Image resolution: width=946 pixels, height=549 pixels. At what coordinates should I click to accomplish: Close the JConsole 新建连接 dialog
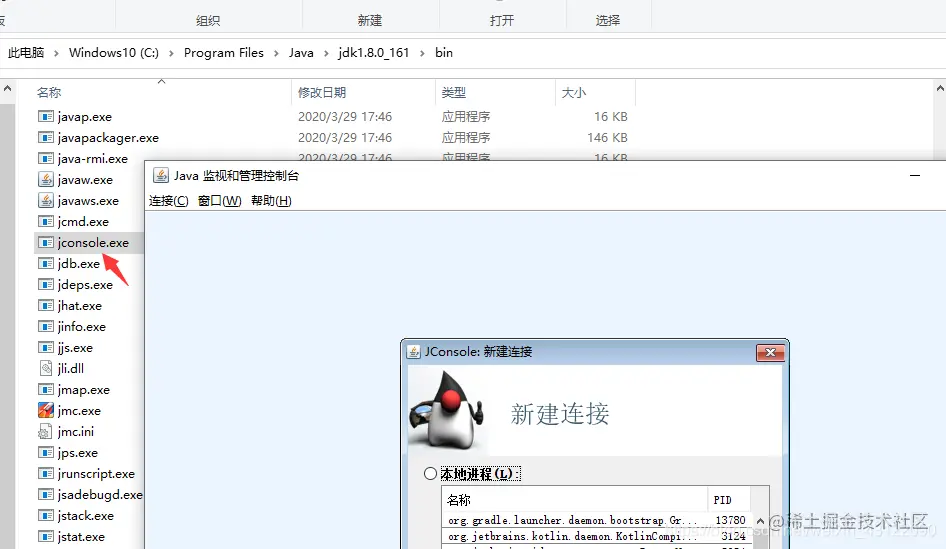tap(770, 352)
